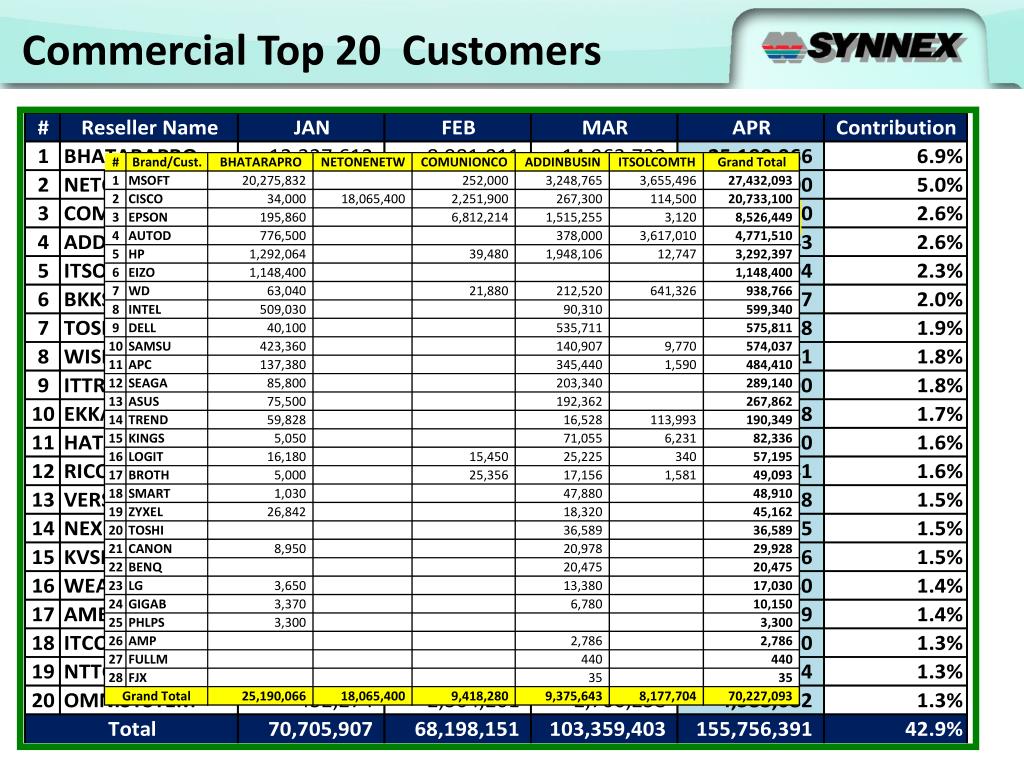Click the 70,227,093 overall grand total
The image size is (1024, 768).
pos(760,696)
